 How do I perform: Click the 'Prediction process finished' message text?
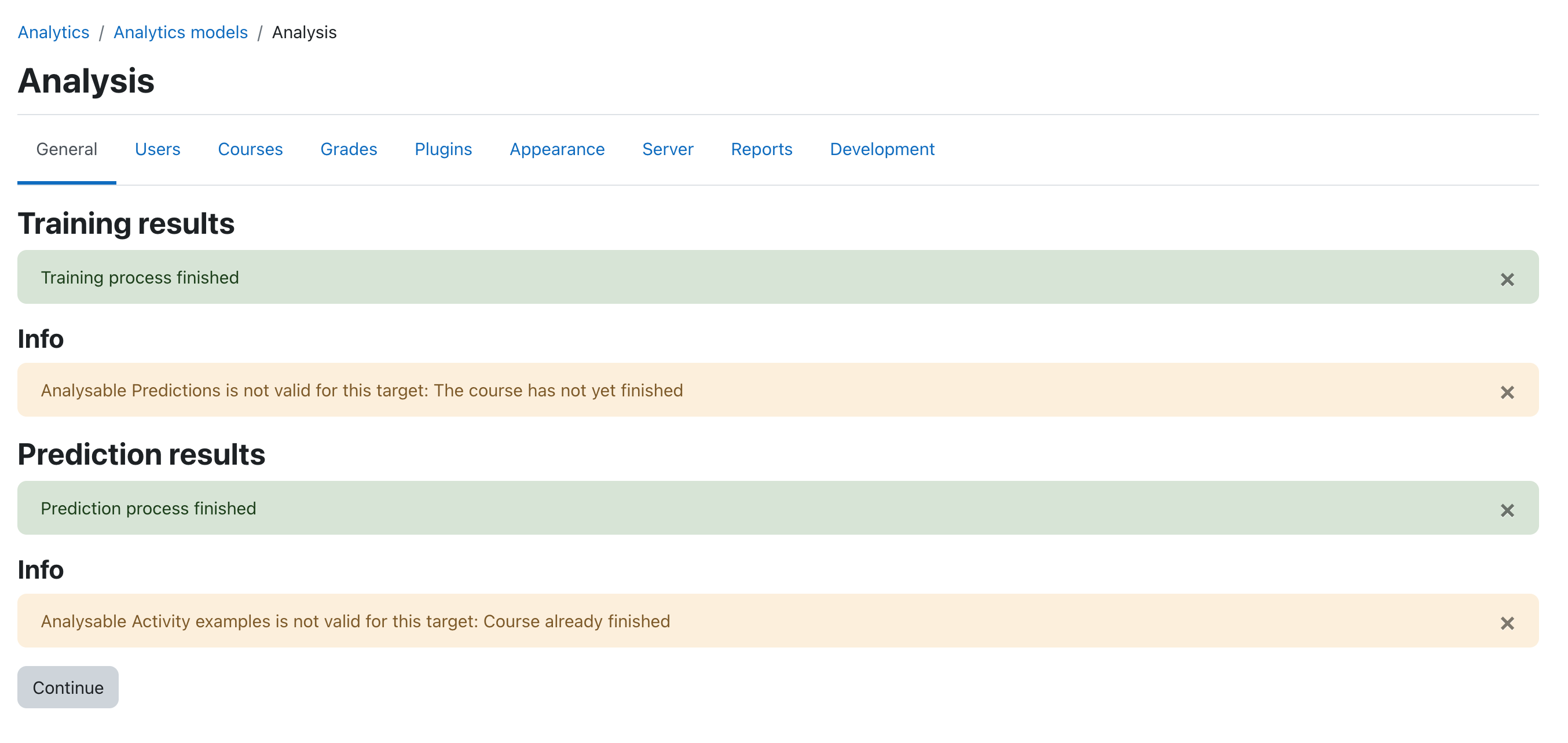149,508
